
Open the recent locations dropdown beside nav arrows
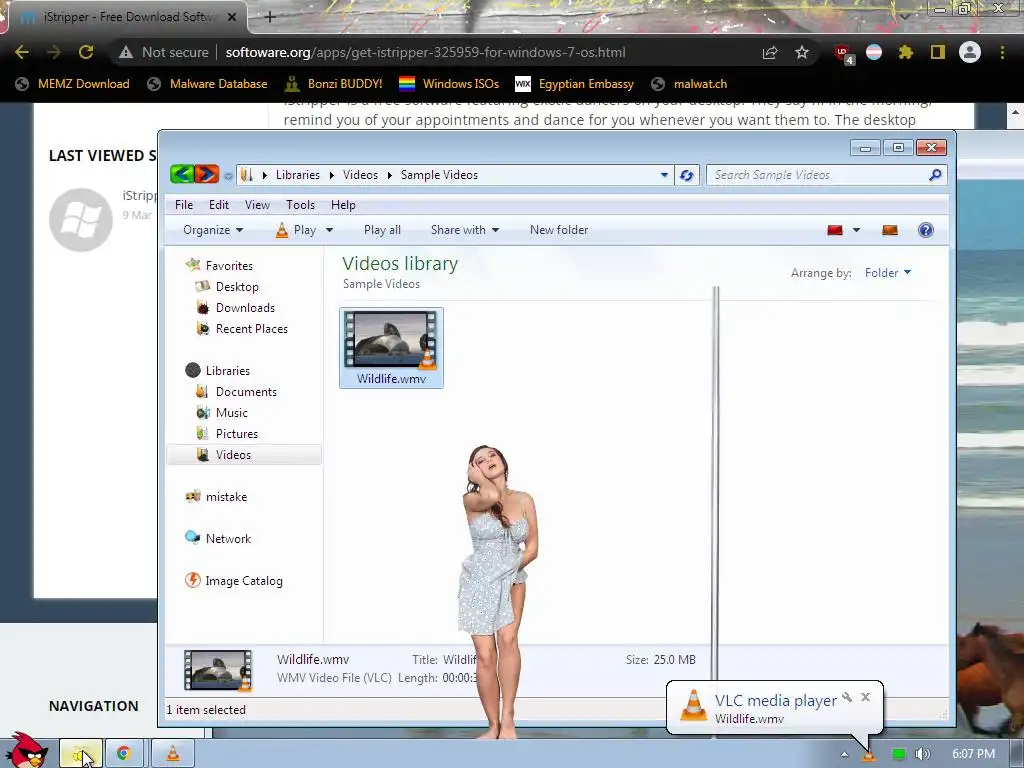pos(227,175)
